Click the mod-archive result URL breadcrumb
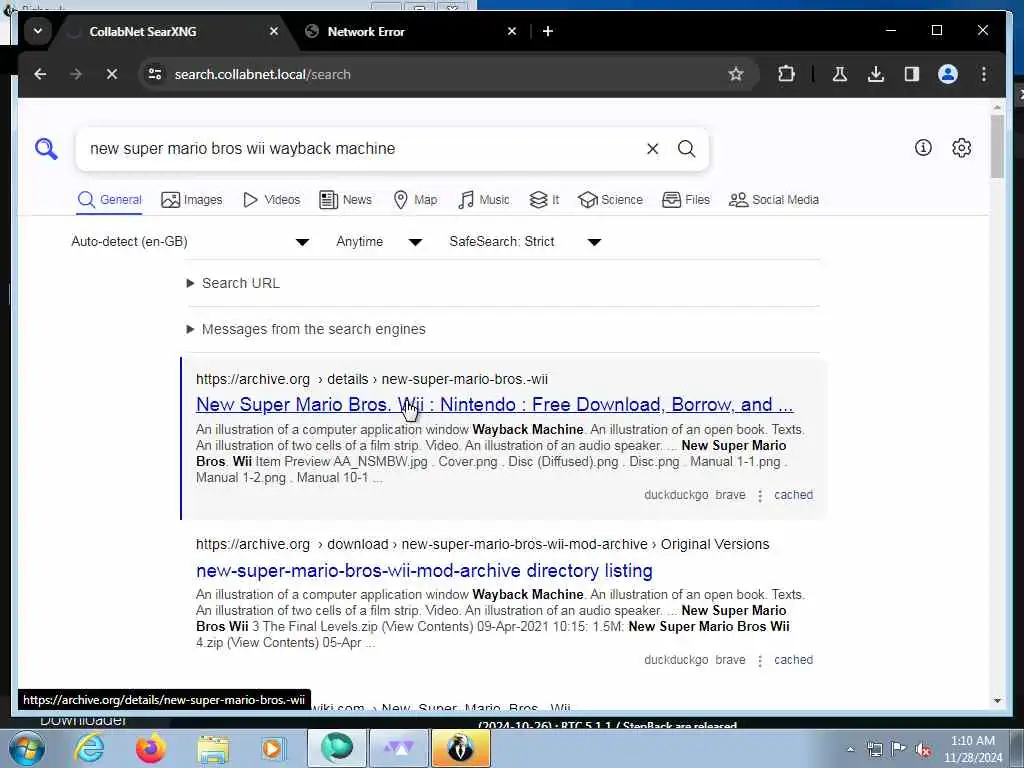 pos(483,545)
